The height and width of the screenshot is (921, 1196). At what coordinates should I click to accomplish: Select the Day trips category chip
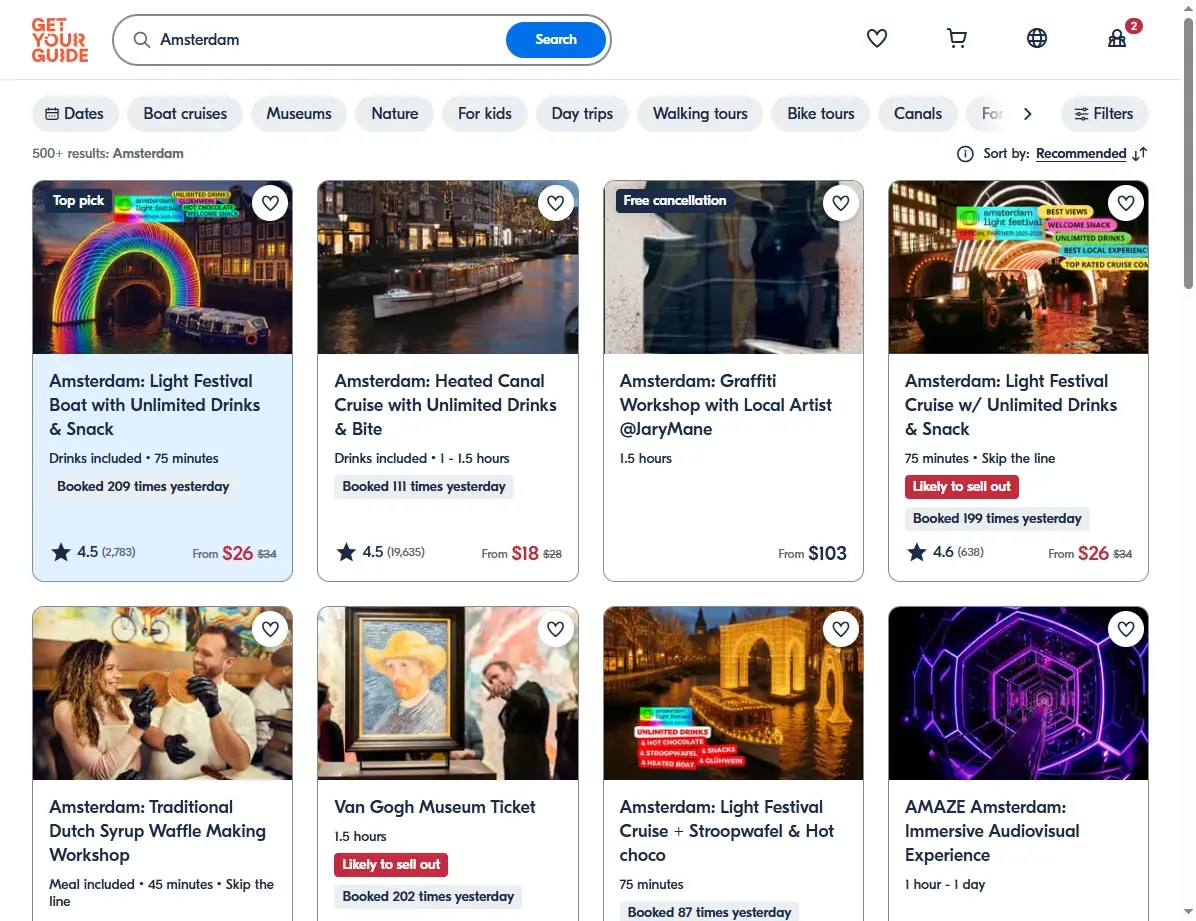pos(582,114)
